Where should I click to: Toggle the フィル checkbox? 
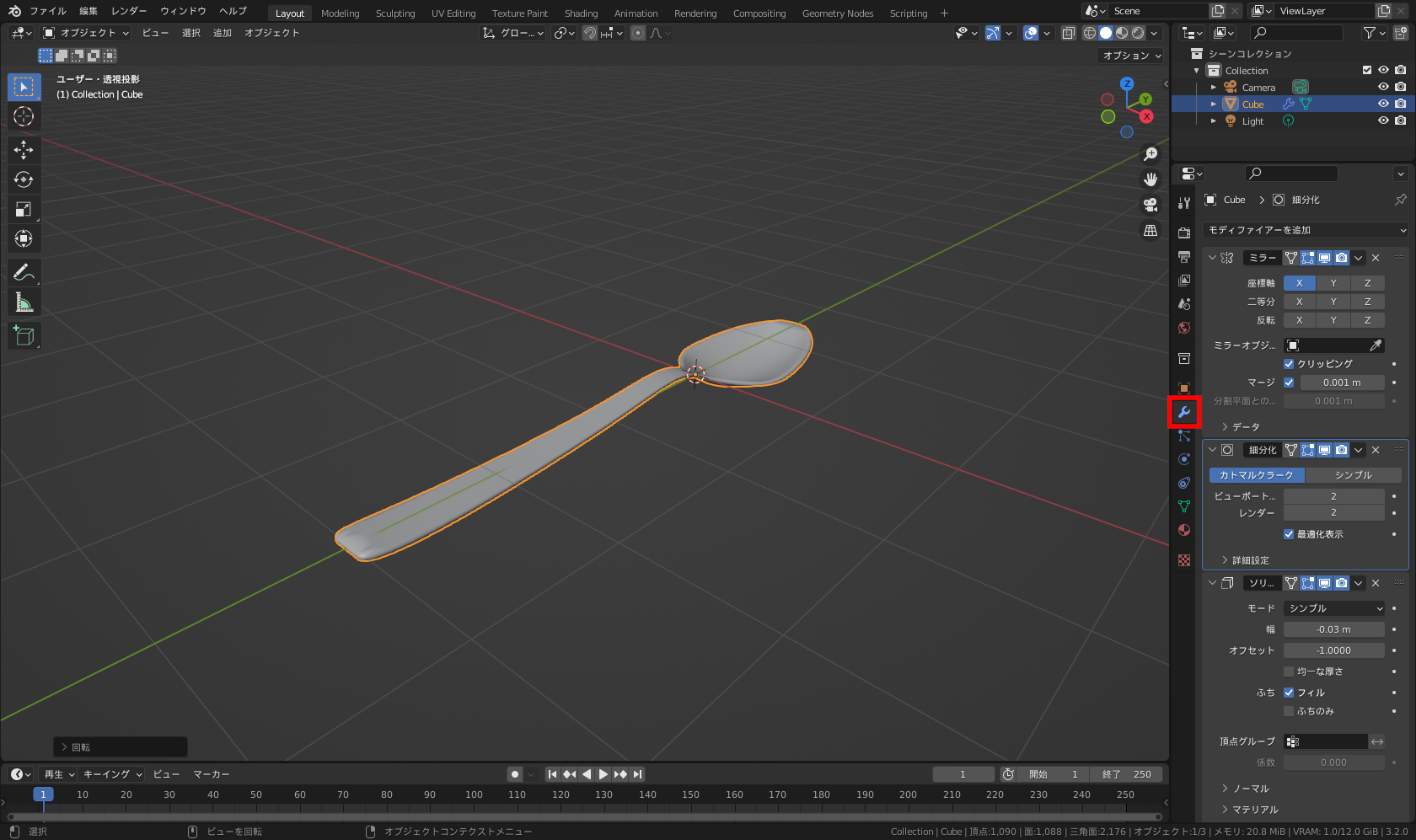tap(1289, 693)
